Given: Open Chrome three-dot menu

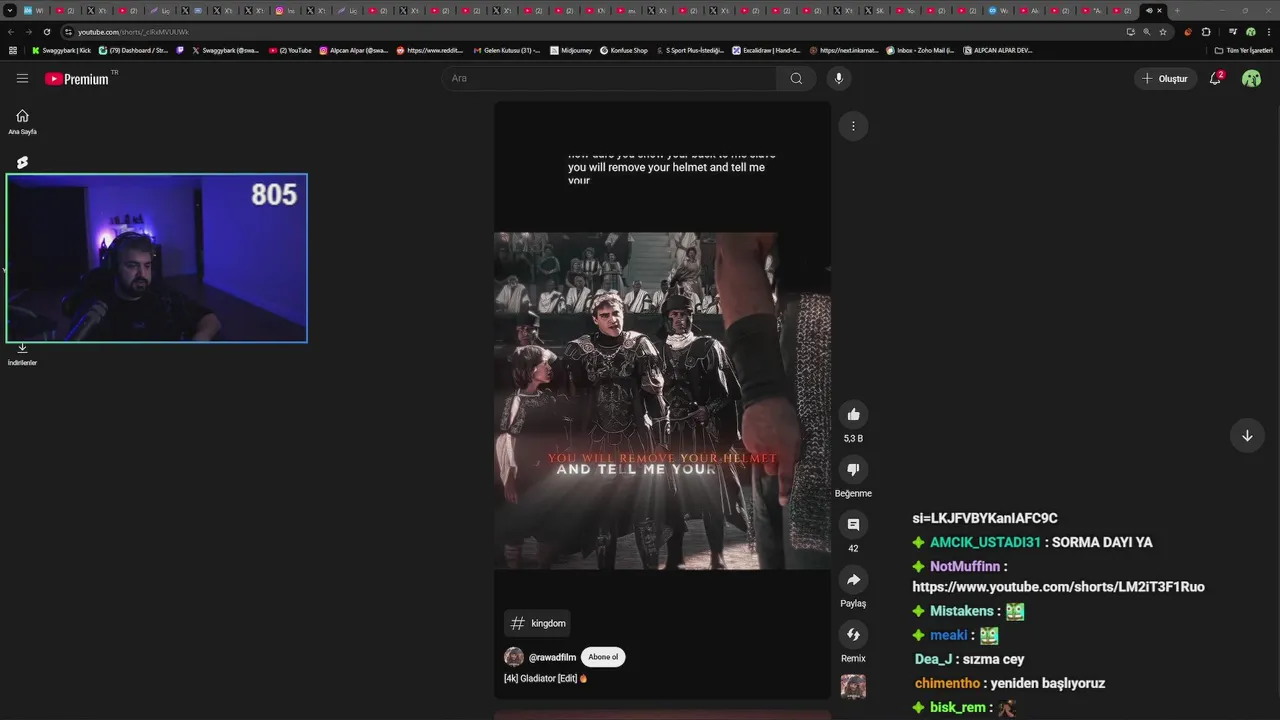Looking at the screenshot, I should [1268, 32].
